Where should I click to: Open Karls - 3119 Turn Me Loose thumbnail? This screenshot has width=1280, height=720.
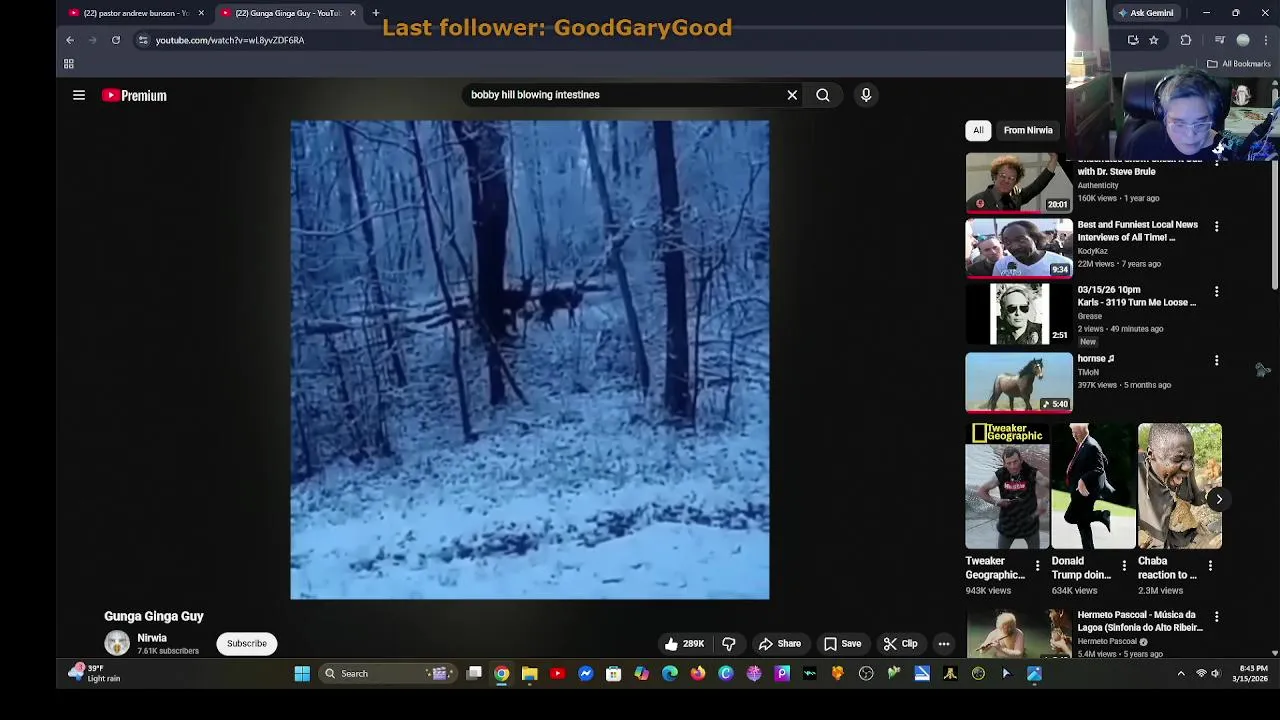click(x=1018, y=313)
